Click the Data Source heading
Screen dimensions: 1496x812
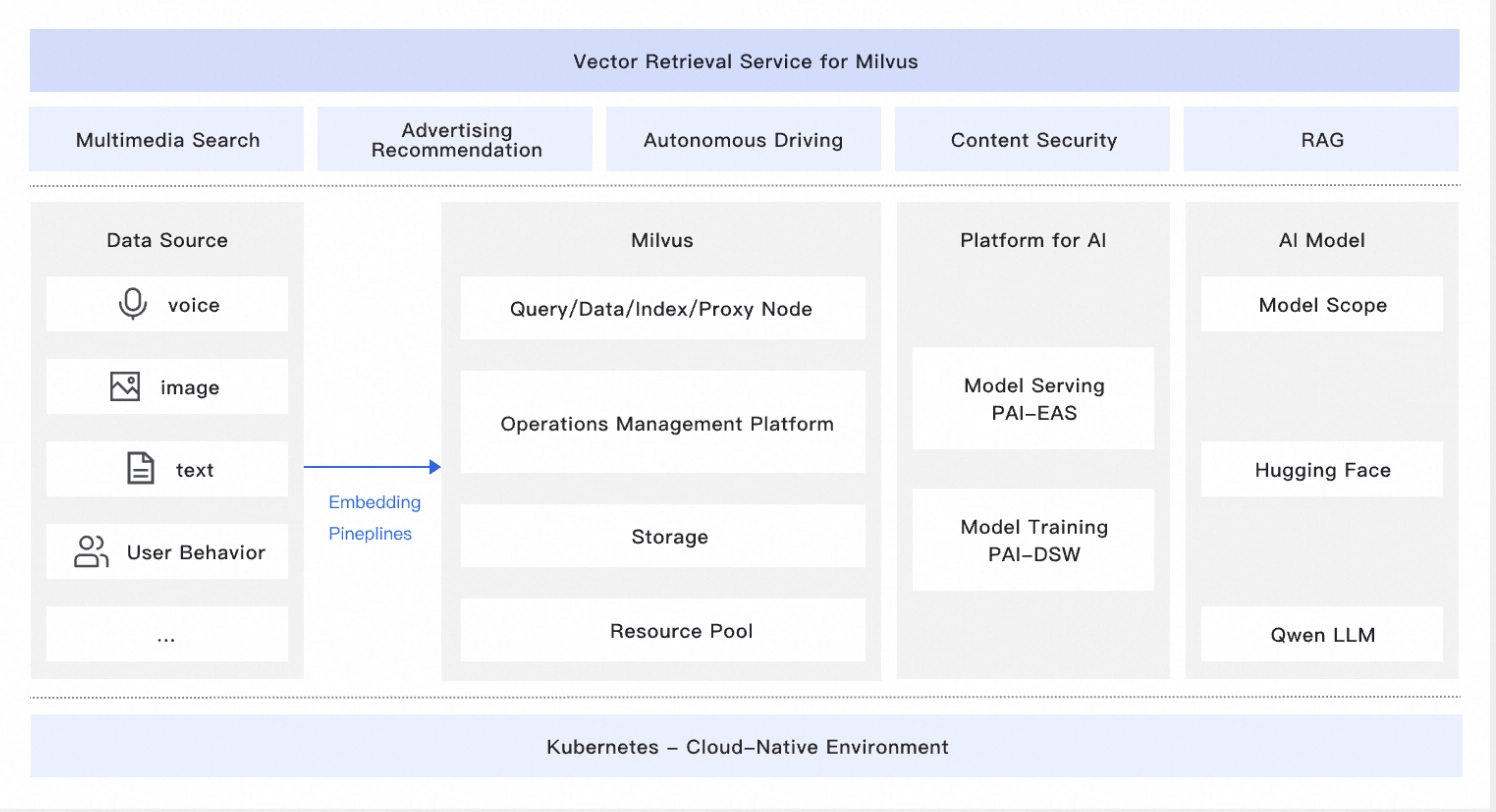click(167, 240)
